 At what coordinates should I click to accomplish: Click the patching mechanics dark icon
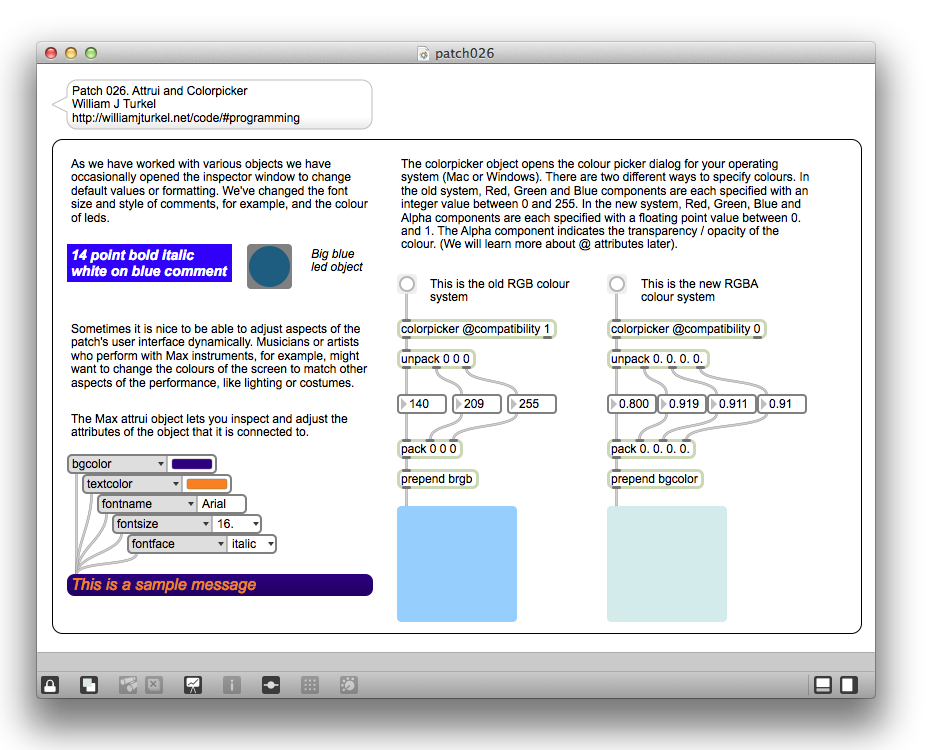point(270,685)
